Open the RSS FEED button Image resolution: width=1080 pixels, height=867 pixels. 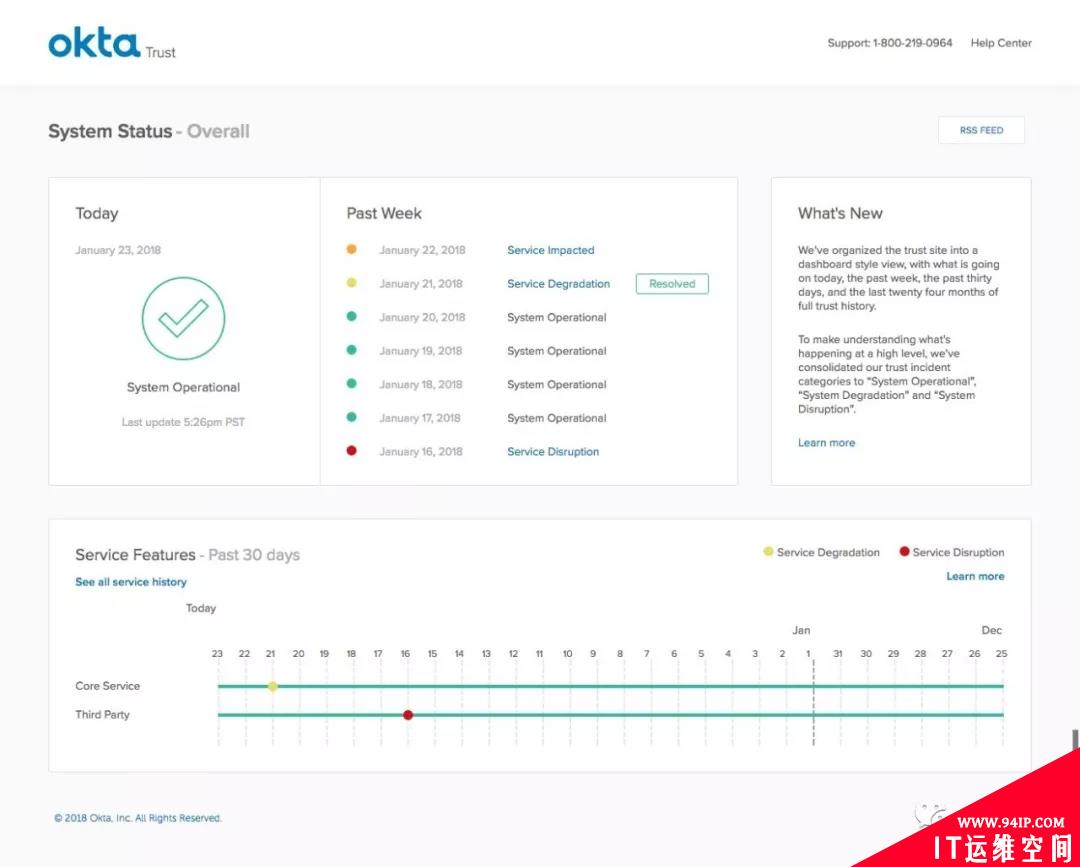(981, 130)
